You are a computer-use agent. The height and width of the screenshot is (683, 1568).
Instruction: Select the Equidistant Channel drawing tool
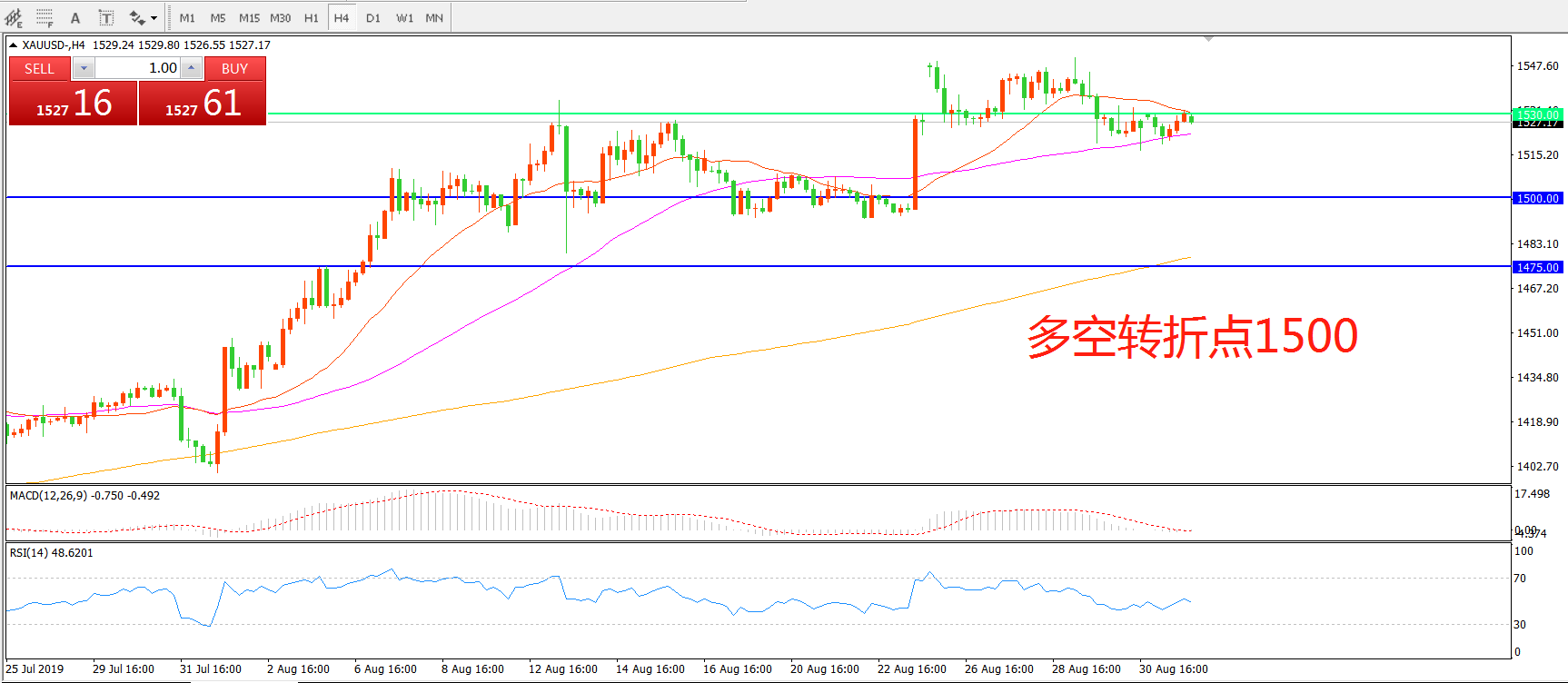[x=14, y=17]
